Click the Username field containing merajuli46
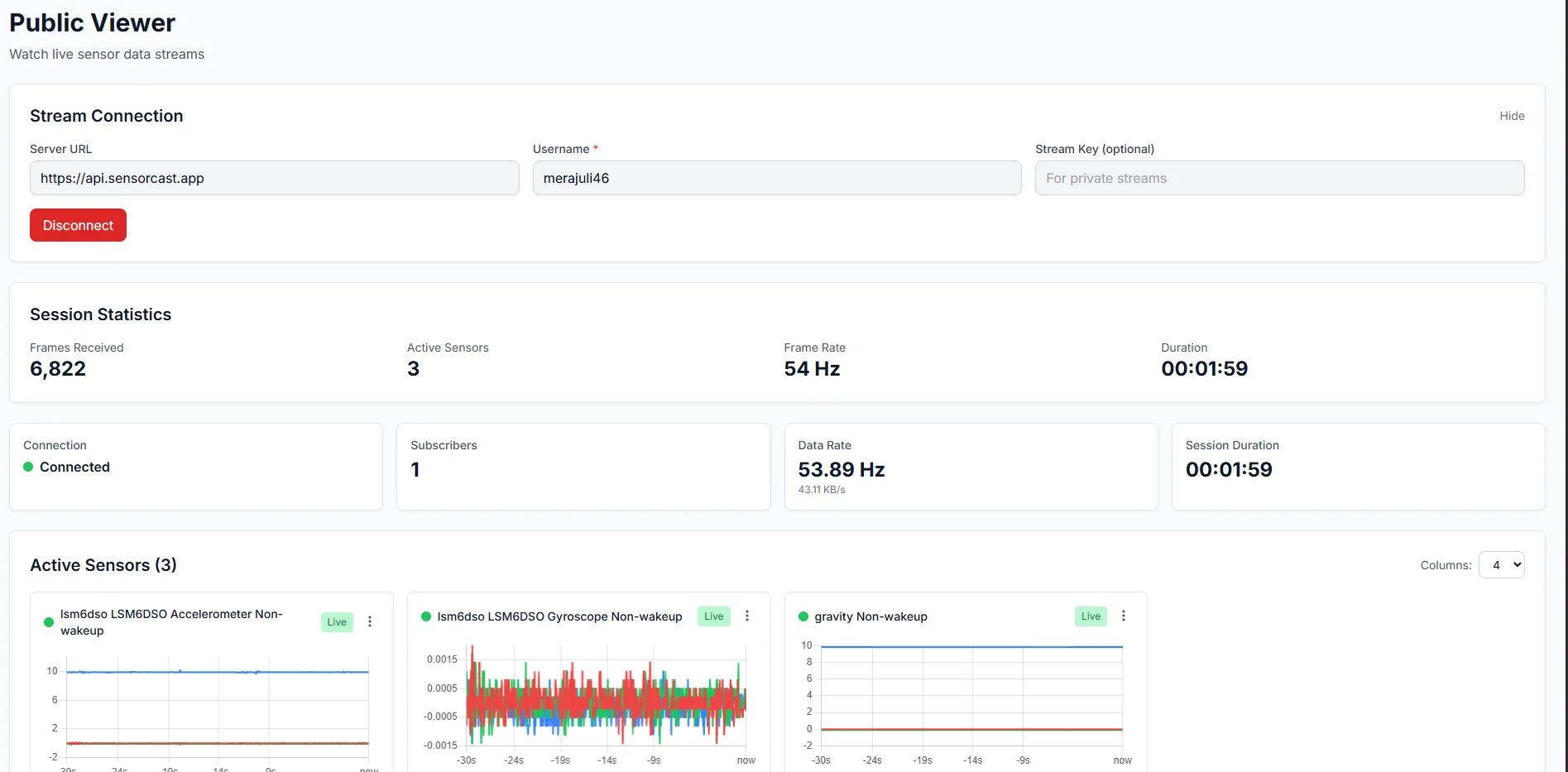This screenshot has height=772, width=1568. click(776, 178)
